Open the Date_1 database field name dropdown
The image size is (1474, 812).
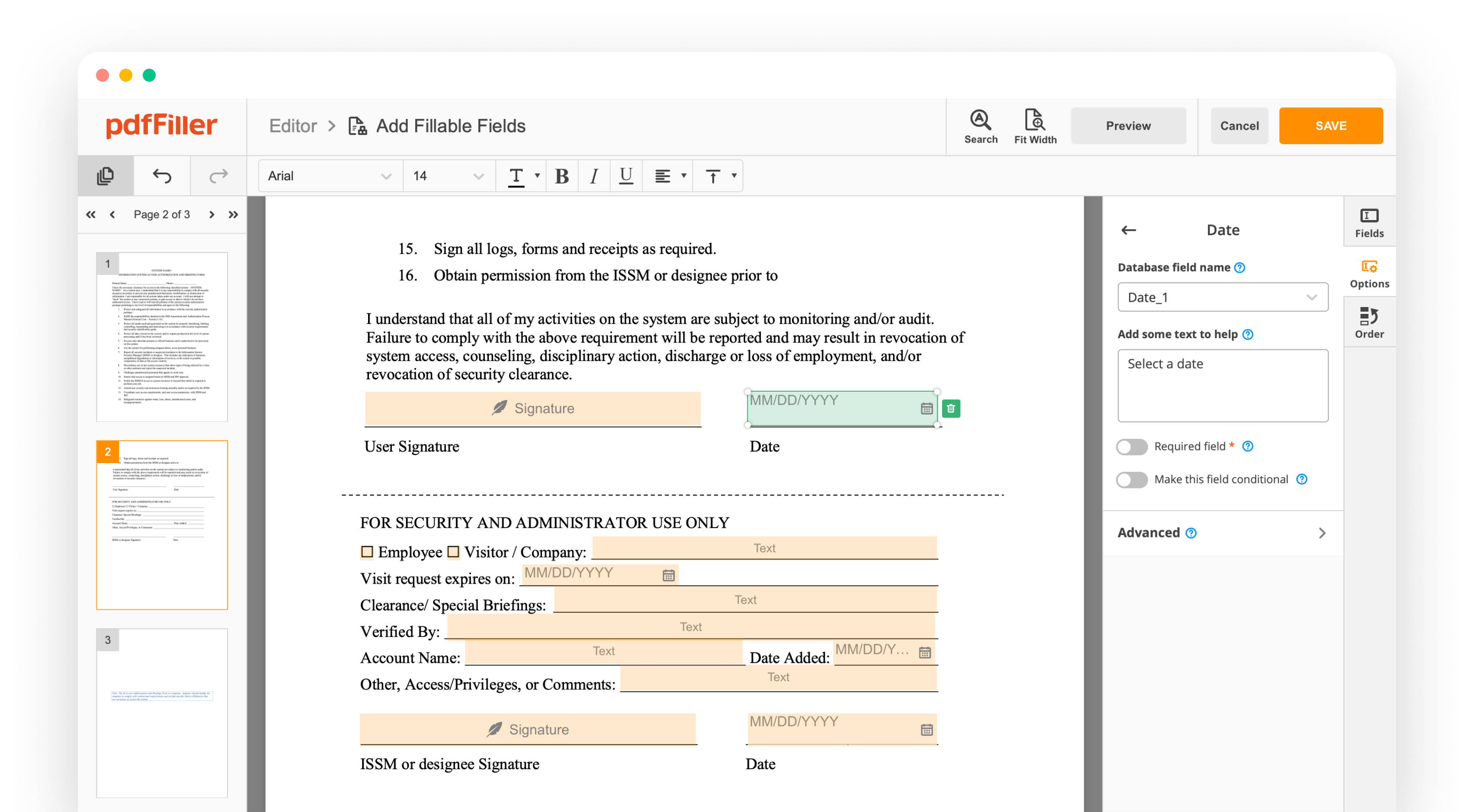(x=1222, y=297)
